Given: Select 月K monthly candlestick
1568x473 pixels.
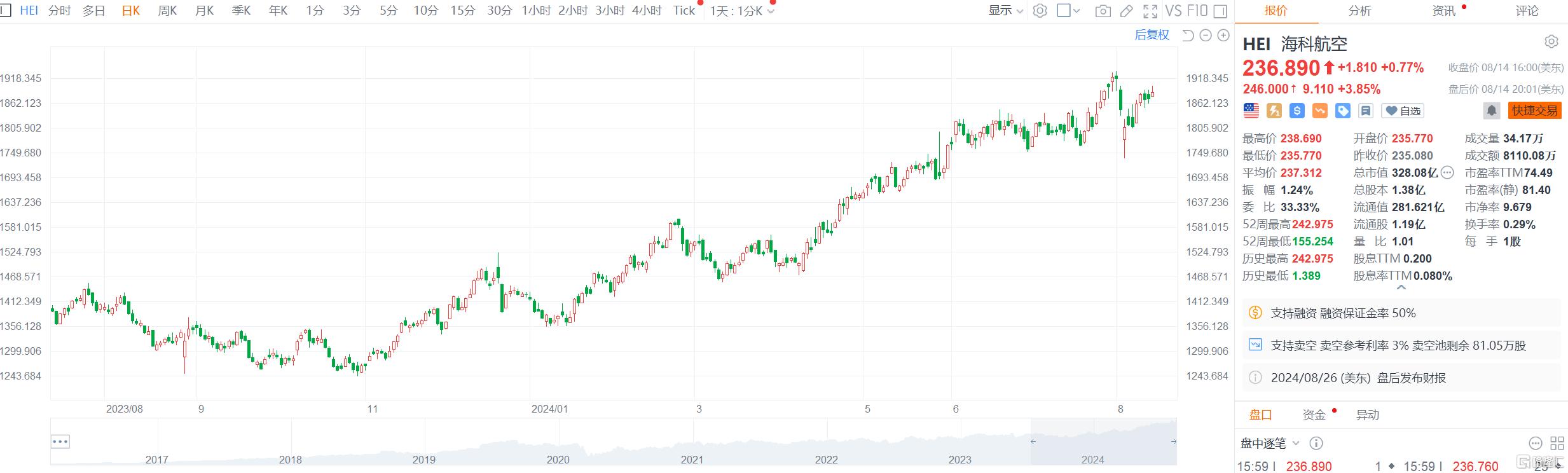Looking at the screenshot, I should 205,11.
